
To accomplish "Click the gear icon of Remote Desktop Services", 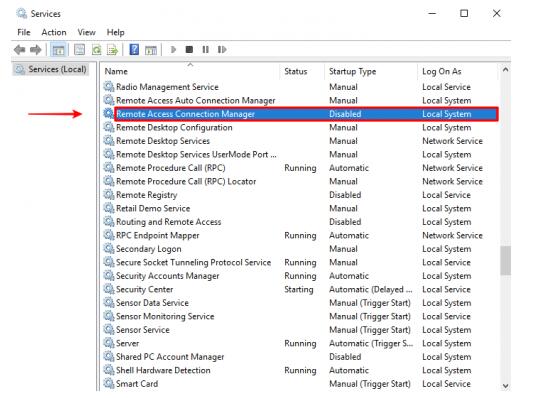I will click(109, 140).
